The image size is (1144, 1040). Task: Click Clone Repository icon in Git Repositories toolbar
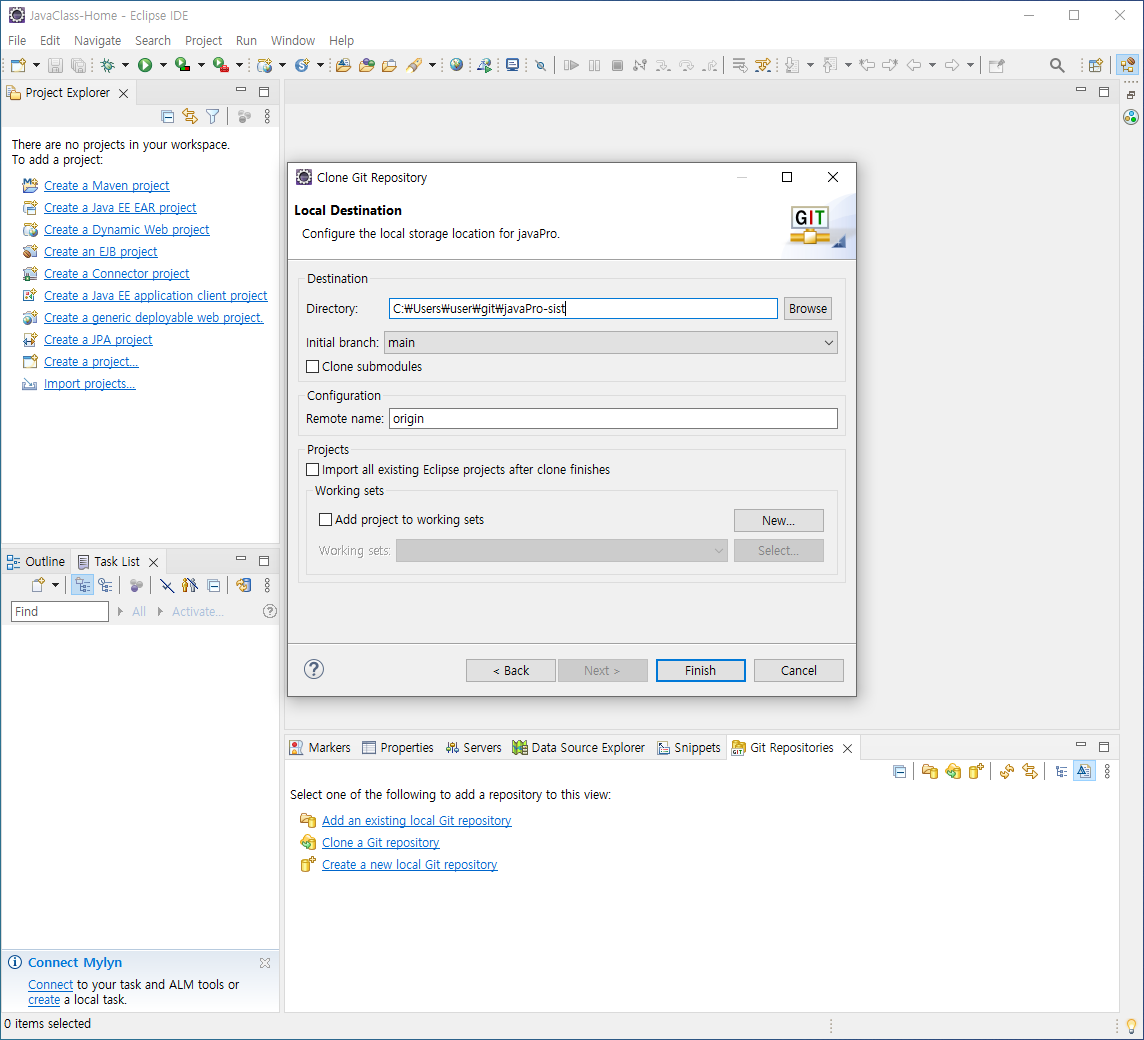953,771
